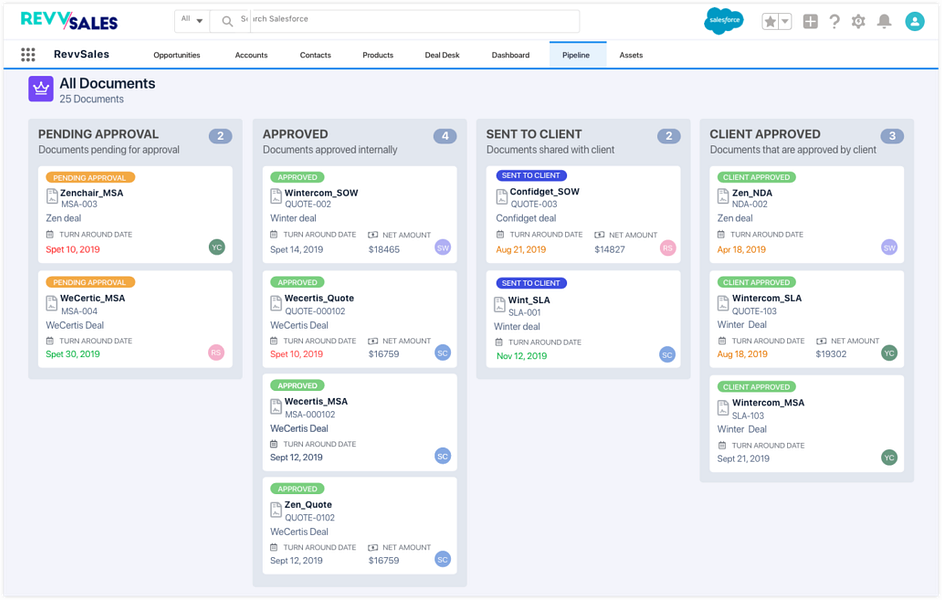
Task: Open the Wintercom_MSA document
Action: 768,402
